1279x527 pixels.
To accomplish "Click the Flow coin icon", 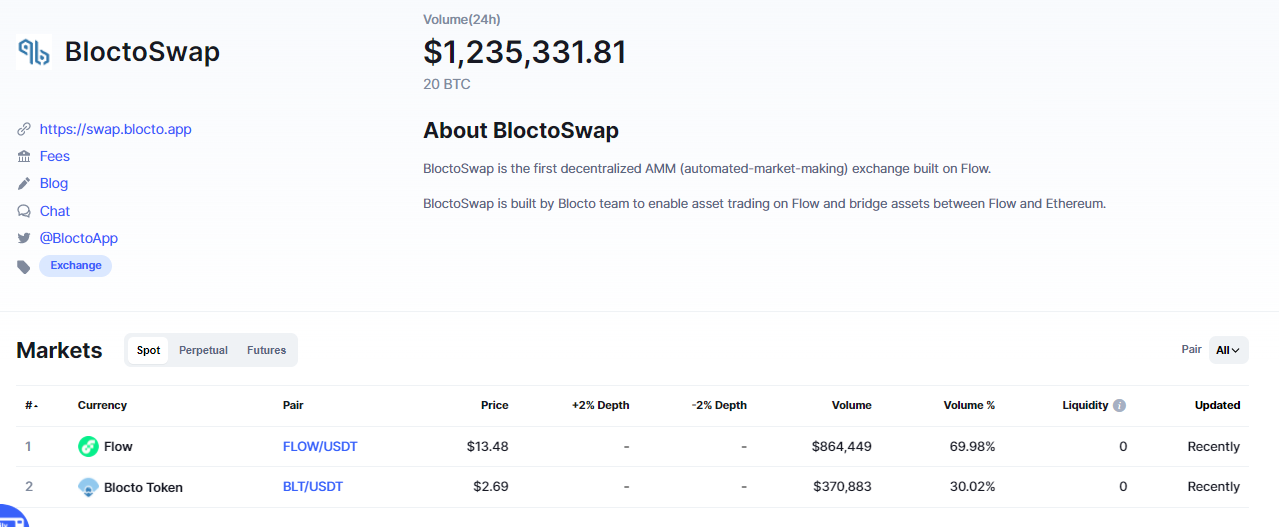I will click(x=88, y=447).
